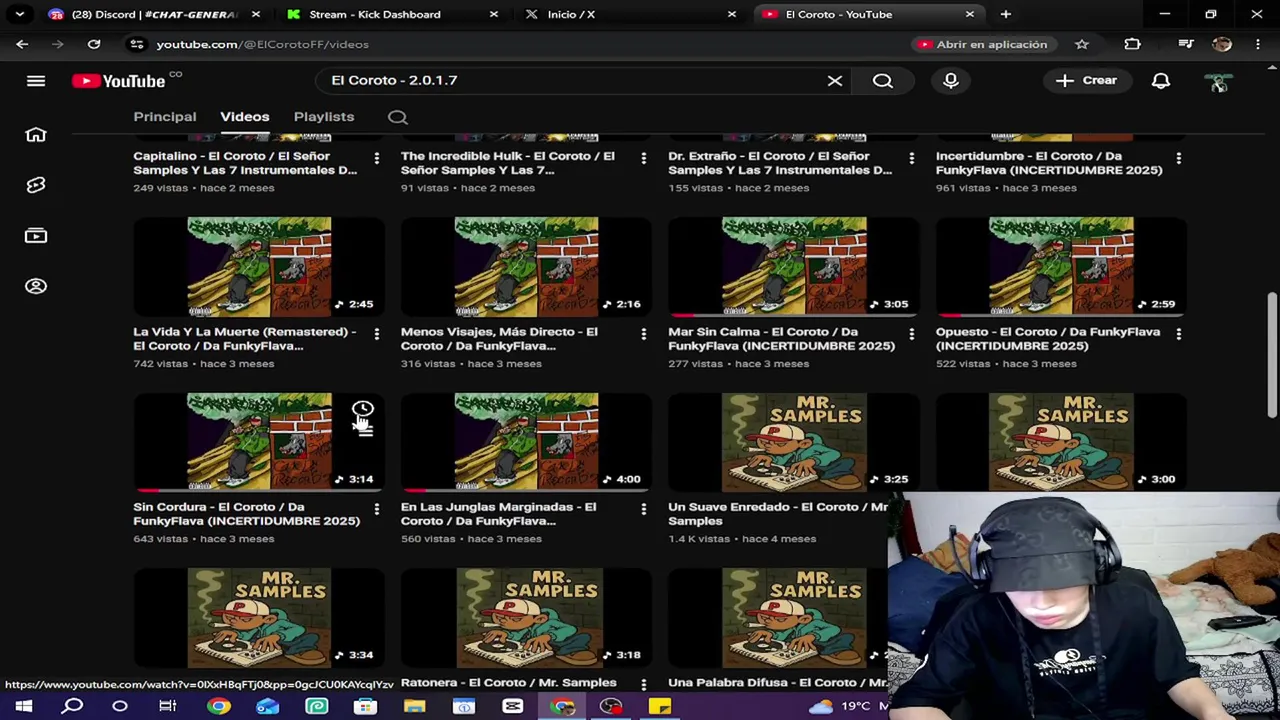1280x720 pixels.
Task: Switch to the Discord browser tab
Action: tap(155, 14)
